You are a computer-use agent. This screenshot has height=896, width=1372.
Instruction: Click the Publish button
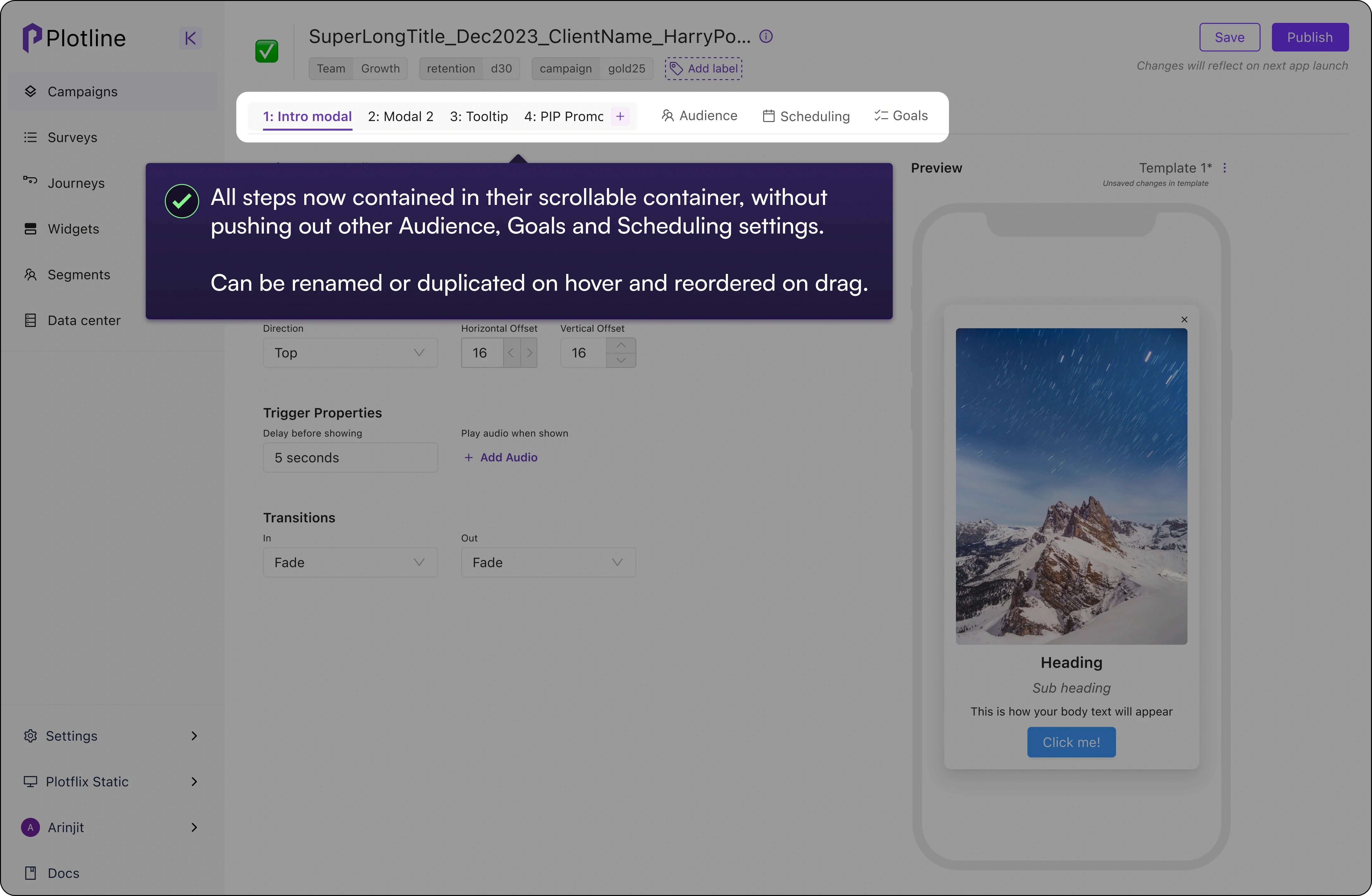click(1309, 37)
